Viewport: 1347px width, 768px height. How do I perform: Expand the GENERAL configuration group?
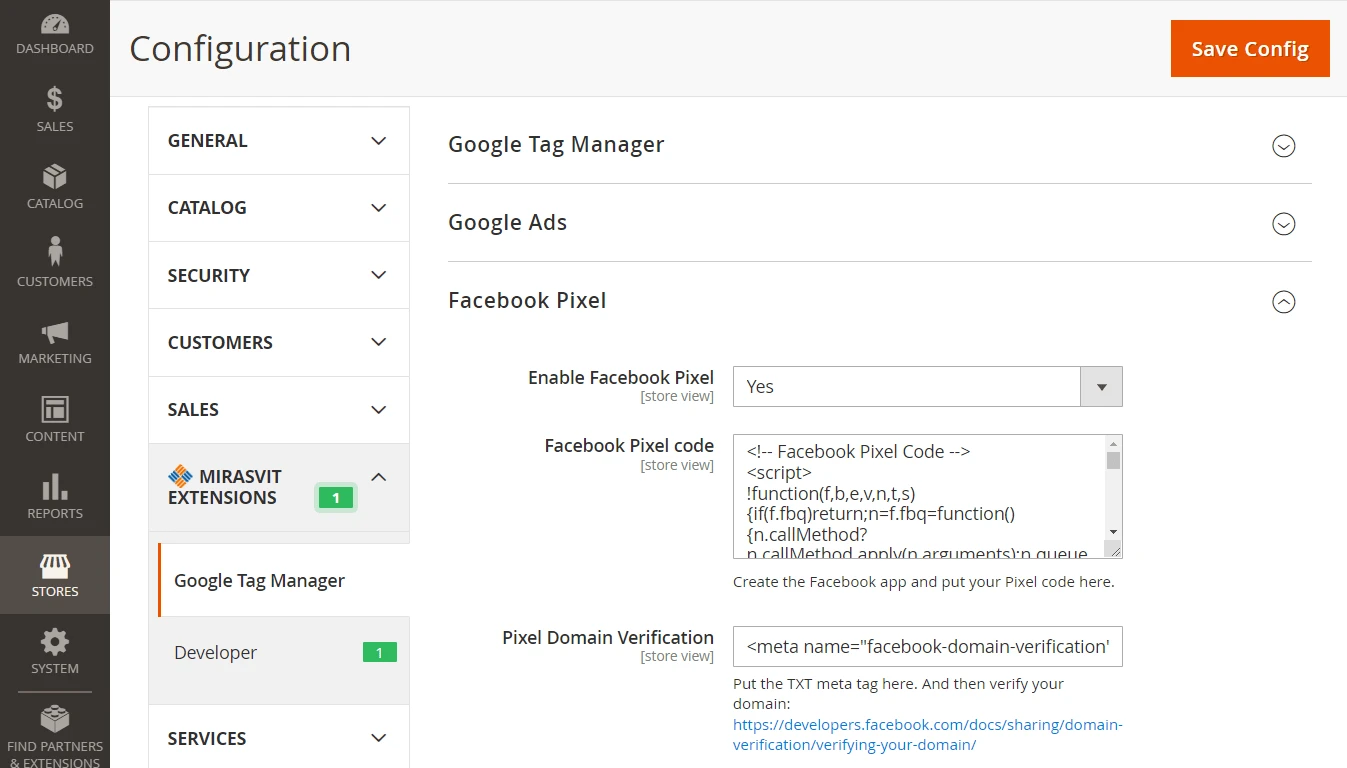(x=278, y=141)
